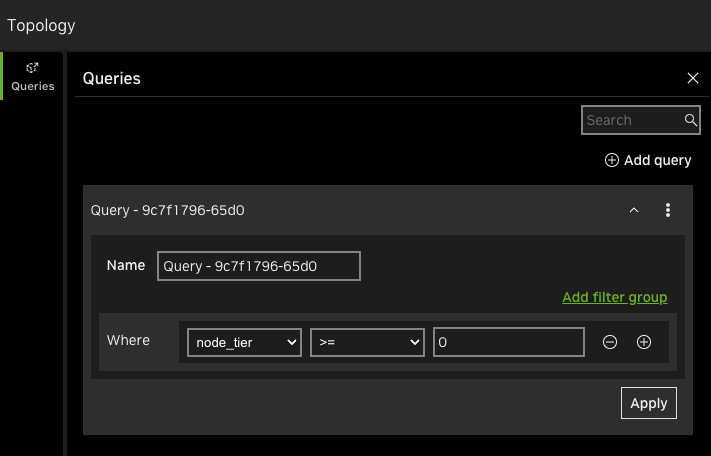This screenshot has height=456, width=711.
Task: Click the Queries icon in the left sidebar
Action: coord(32,68)
